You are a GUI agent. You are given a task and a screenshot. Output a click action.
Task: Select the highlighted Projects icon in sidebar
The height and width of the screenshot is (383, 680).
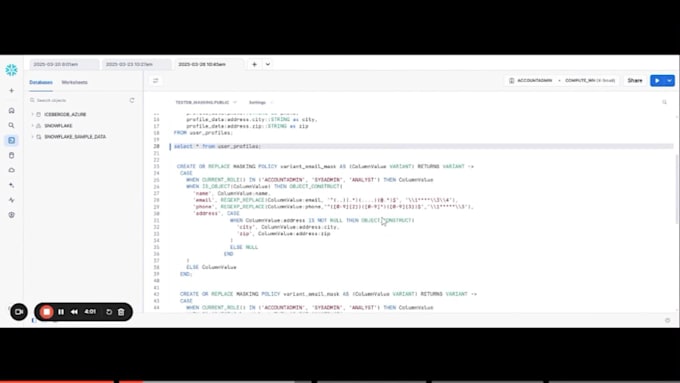[x=12, y=140]
